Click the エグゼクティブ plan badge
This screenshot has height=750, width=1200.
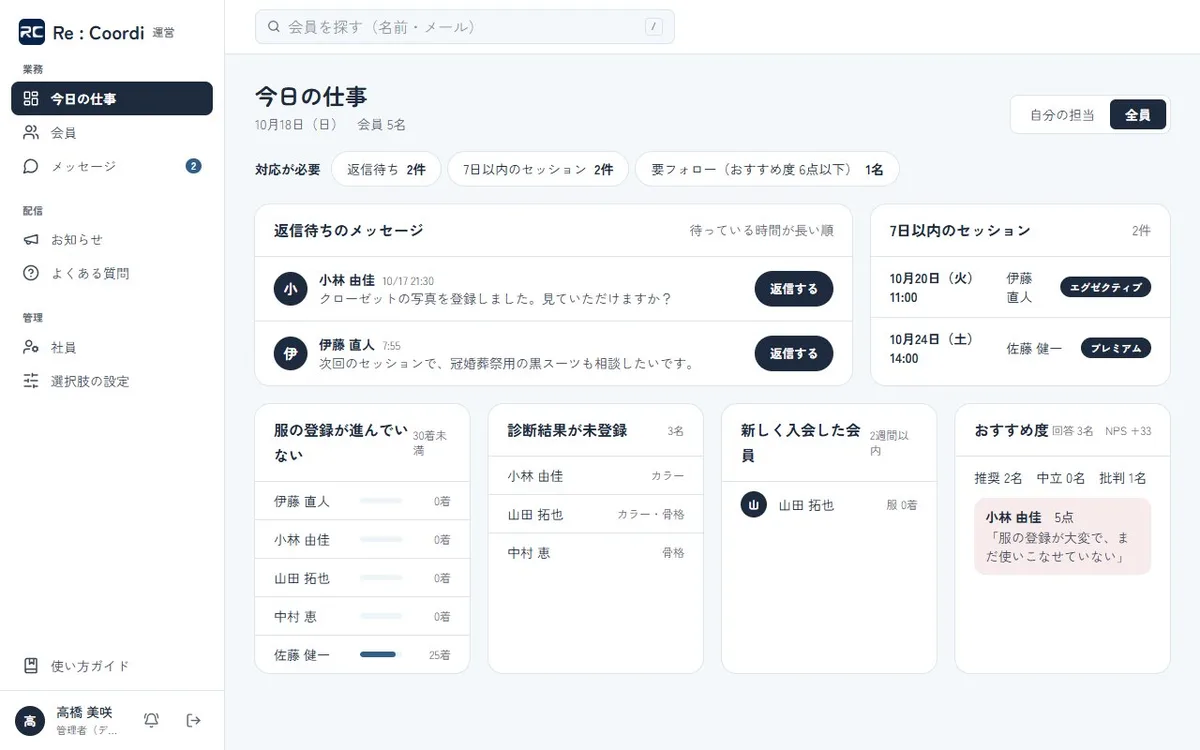[1106, 287]
